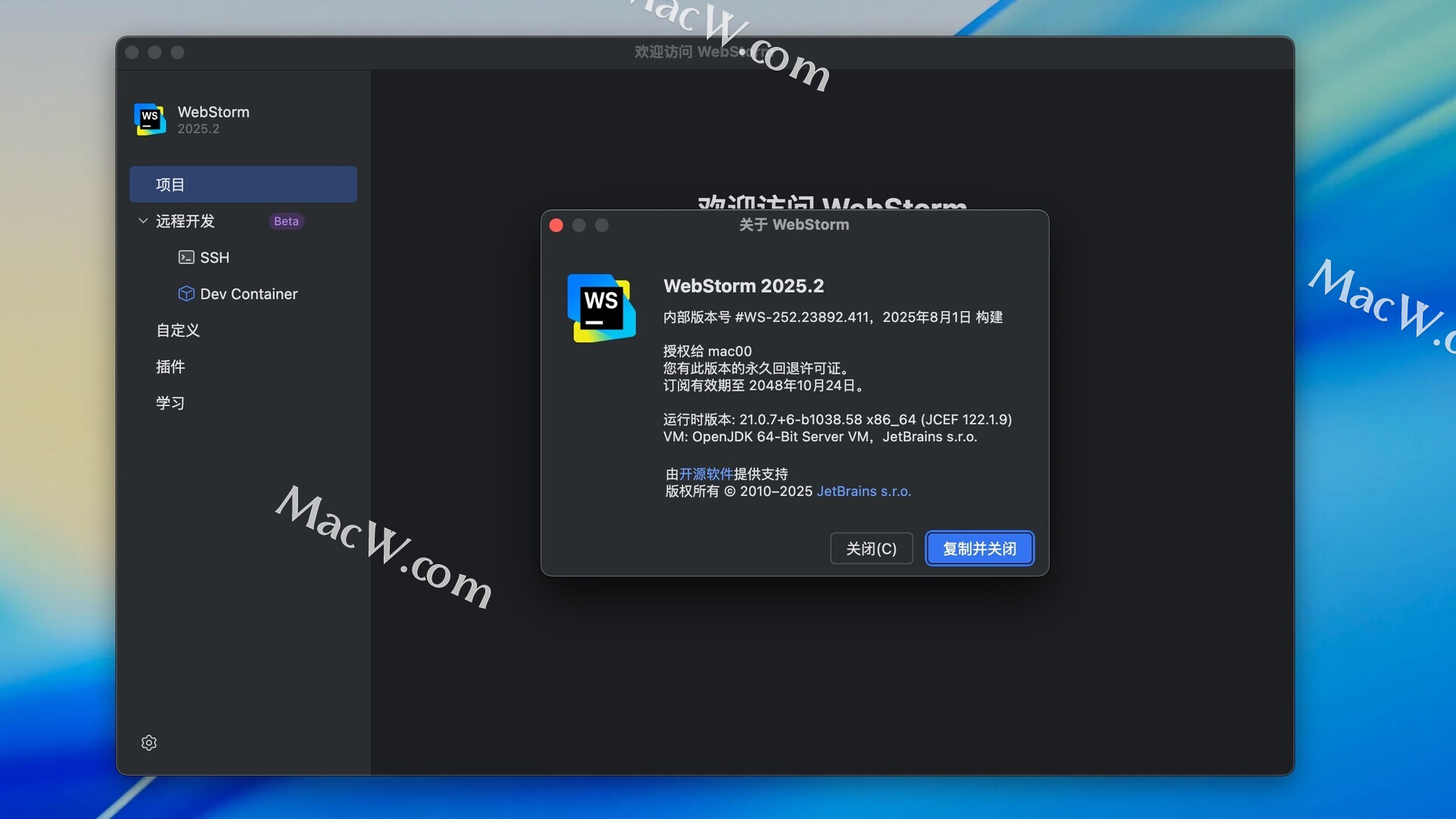1456x819 pixels.
Task: Click the 订阅有效期至 2048年10月24日 line
Action: [x=764, y=385]
